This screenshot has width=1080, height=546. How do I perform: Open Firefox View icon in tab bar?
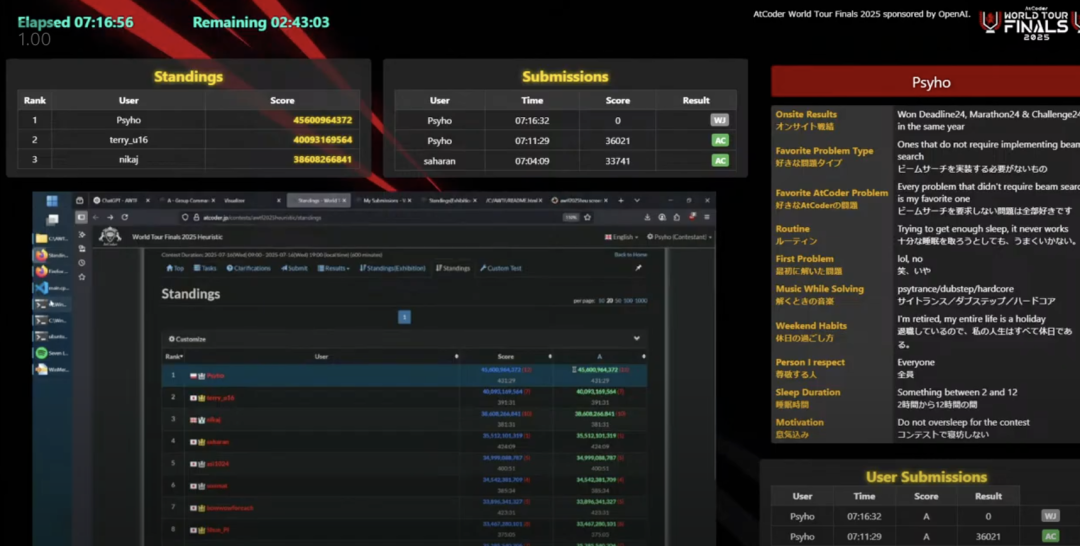click(x=80, y=200)
